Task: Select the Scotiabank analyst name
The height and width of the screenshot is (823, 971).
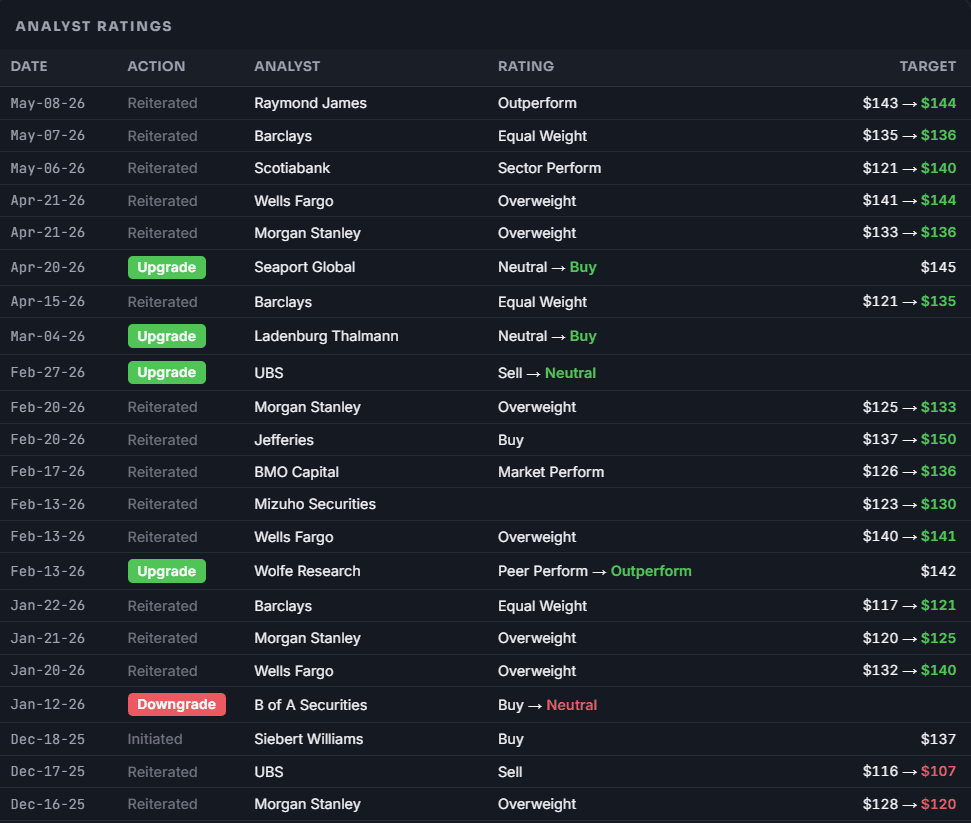Action: coord(292,168)
